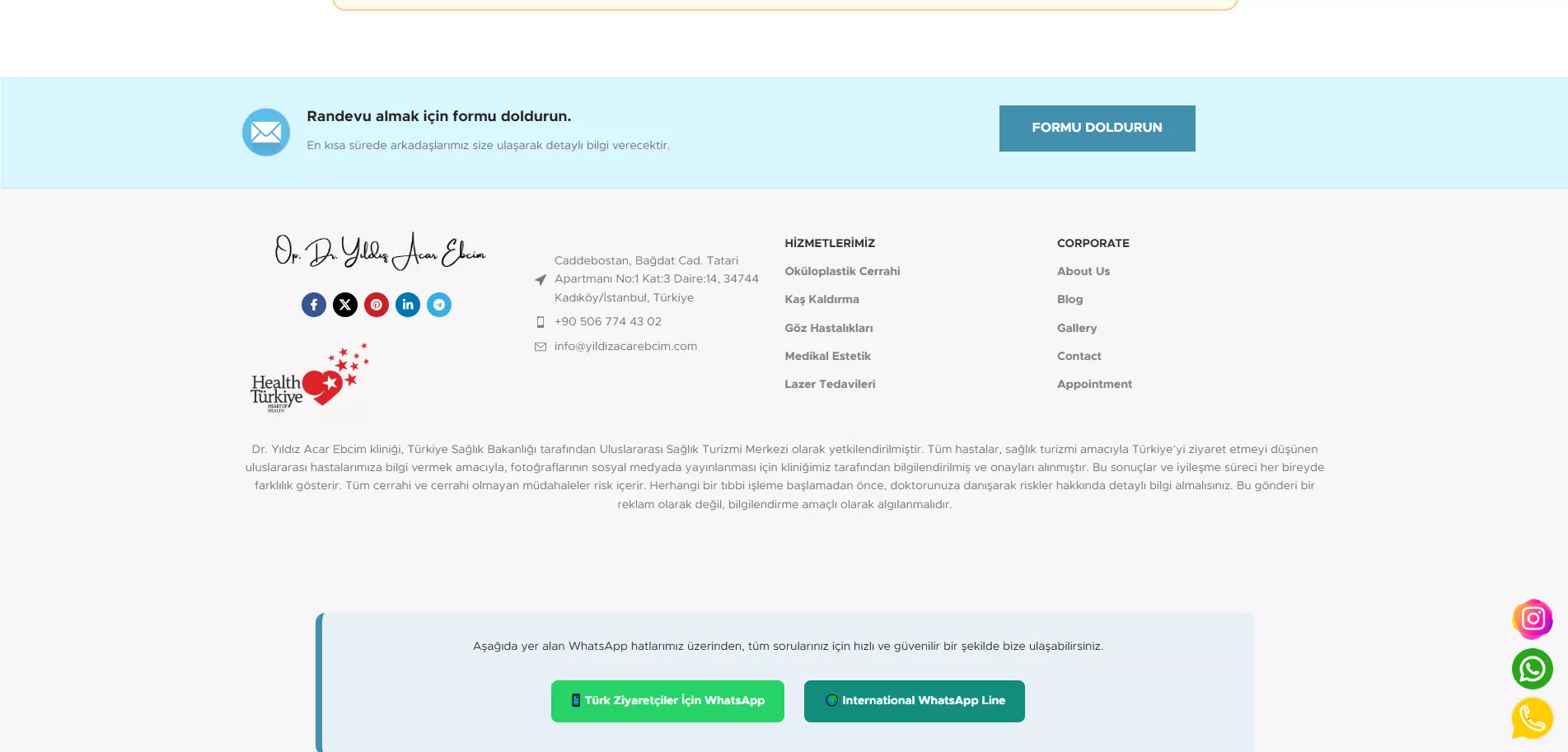Select the Medikal Estetik link
The width and height of the screenshot is (1568, 752).
(827, 356)
